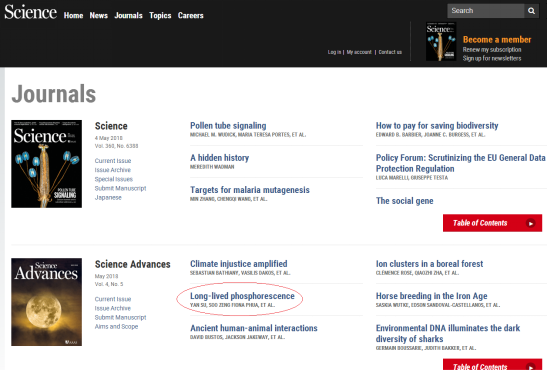The image size is (547, 377).
Task: Open the Science Issue Archive link
Action: click(x=113, y=170)
